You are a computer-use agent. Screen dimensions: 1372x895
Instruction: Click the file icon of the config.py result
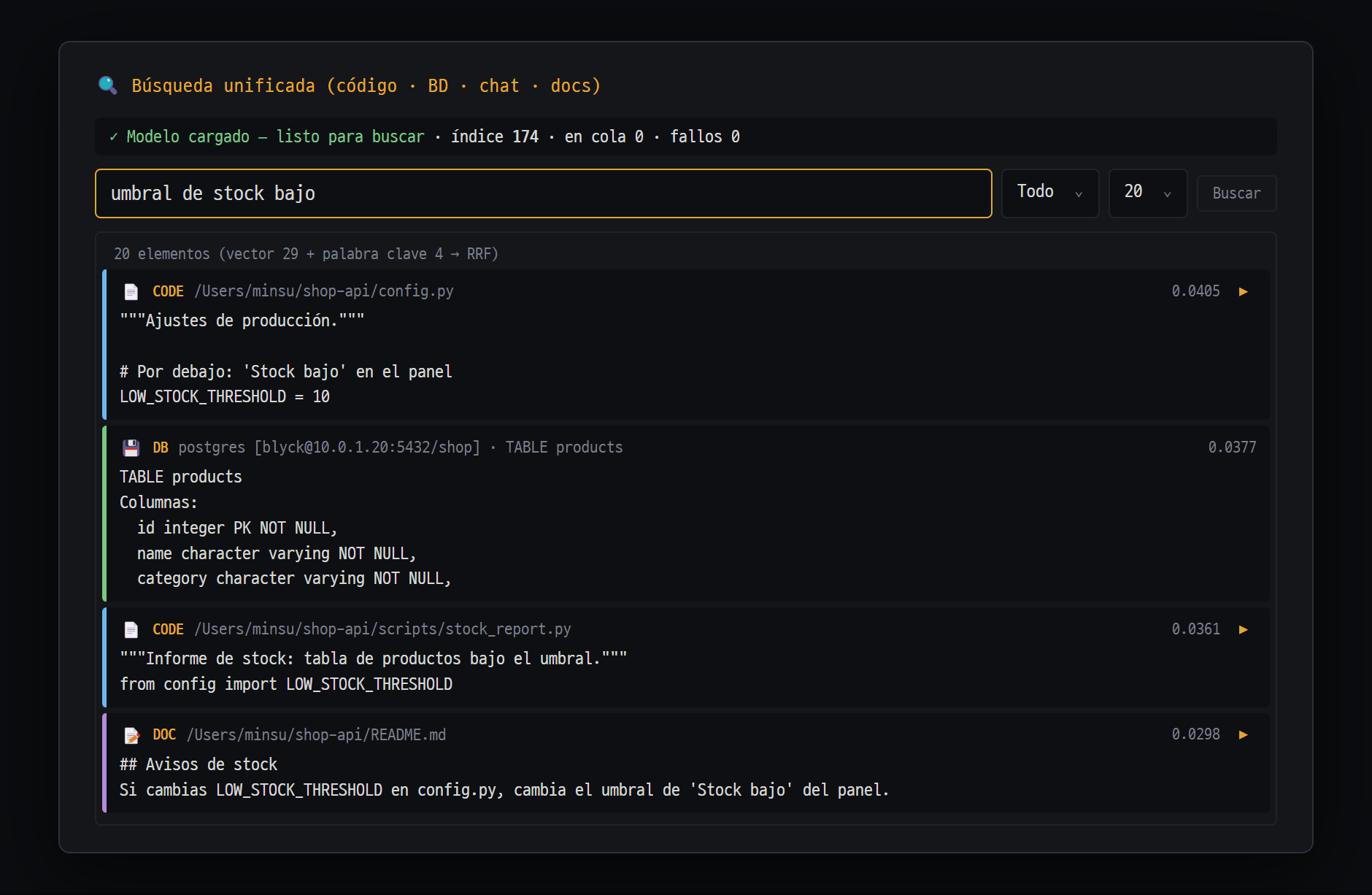click(131, 291)
